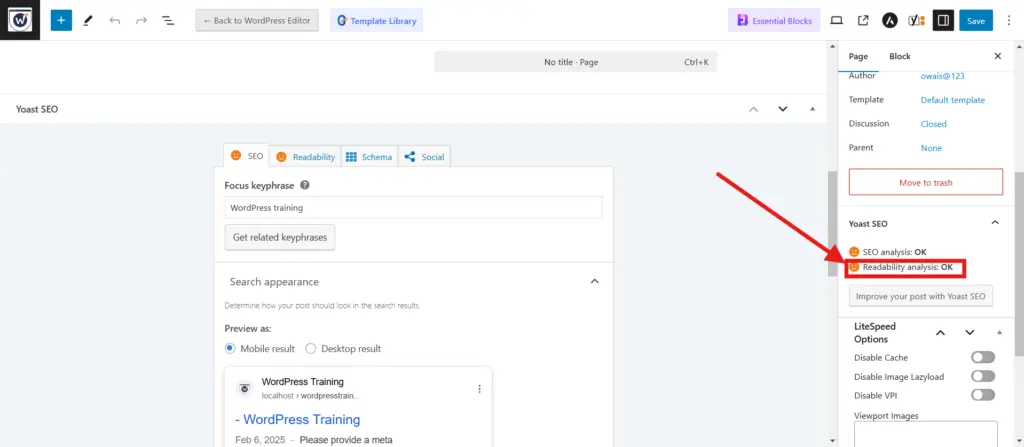Redo the last change

pos(141,20)
